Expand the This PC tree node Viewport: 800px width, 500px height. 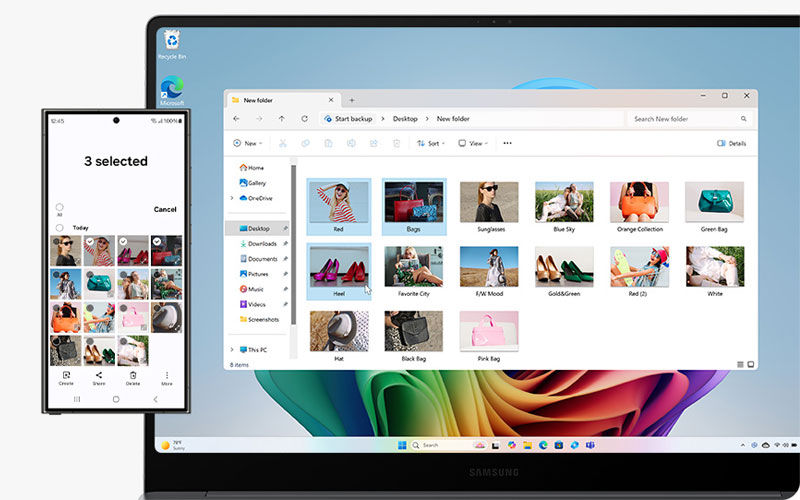232,350
